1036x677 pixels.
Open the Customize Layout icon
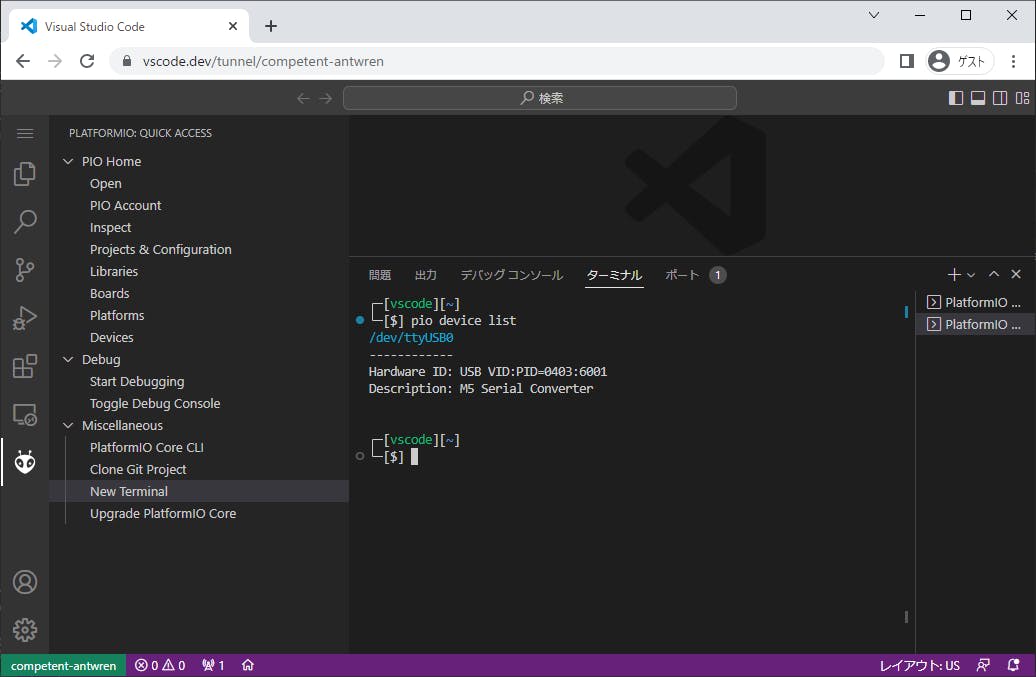[x=1022, y=98]
